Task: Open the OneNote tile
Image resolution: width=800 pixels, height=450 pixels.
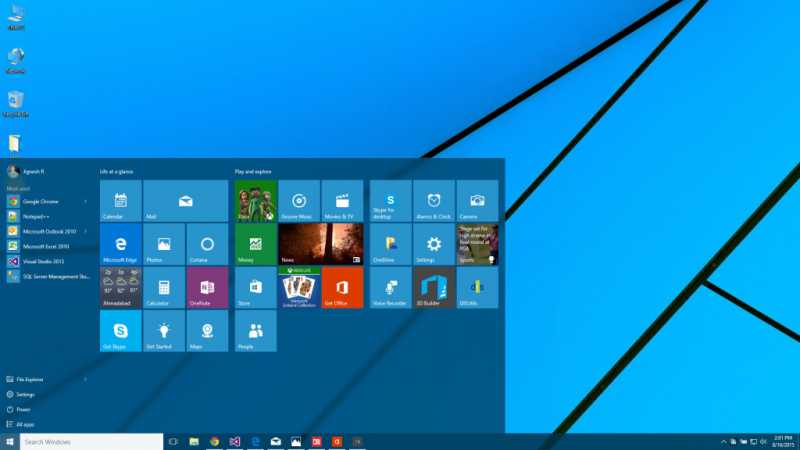Action: (x=207, y=287)
